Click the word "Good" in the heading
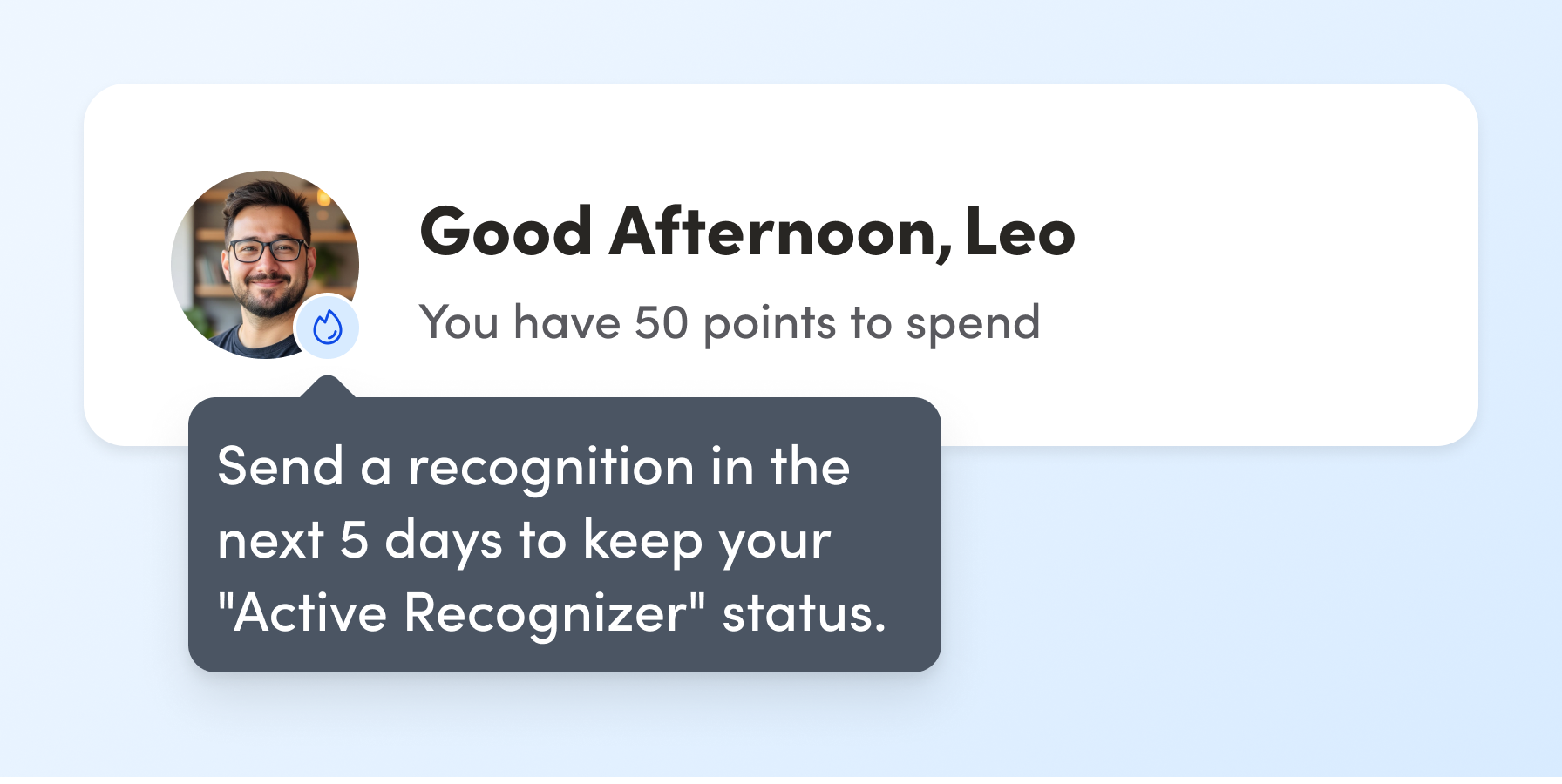 tap(506, 232)
